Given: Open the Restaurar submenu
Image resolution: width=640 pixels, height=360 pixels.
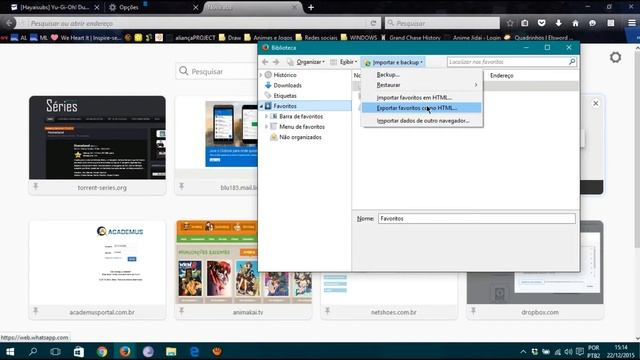Looking at the screenshot, I should coord(421,85).
